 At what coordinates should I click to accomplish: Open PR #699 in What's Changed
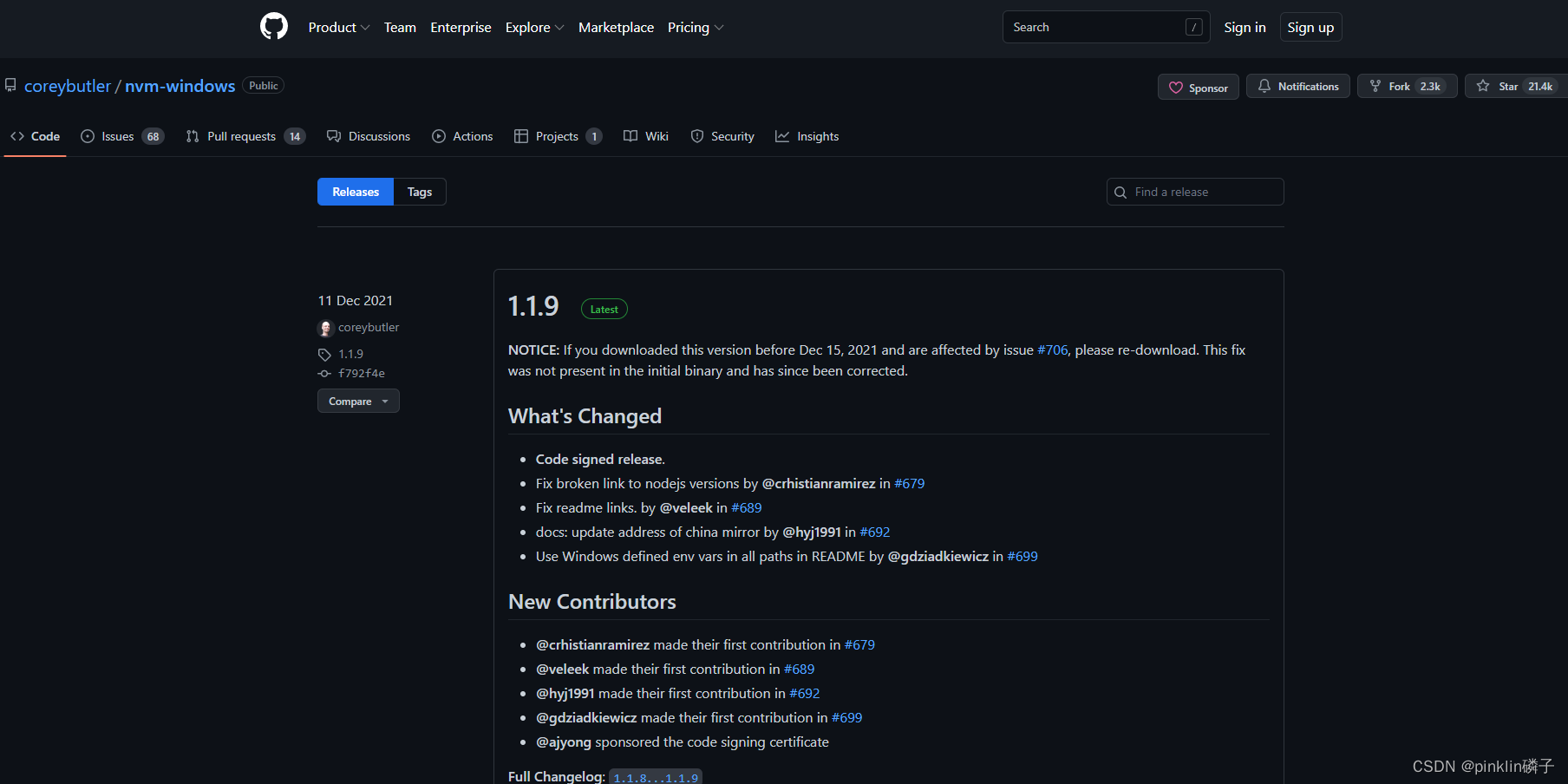click(1022, 556)
